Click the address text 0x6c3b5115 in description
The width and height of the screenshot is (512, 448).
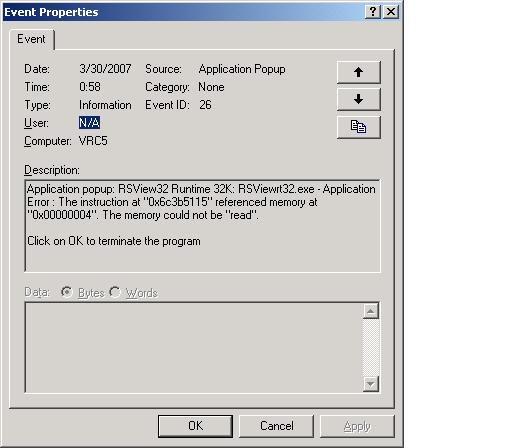click(x=178, y=202)
